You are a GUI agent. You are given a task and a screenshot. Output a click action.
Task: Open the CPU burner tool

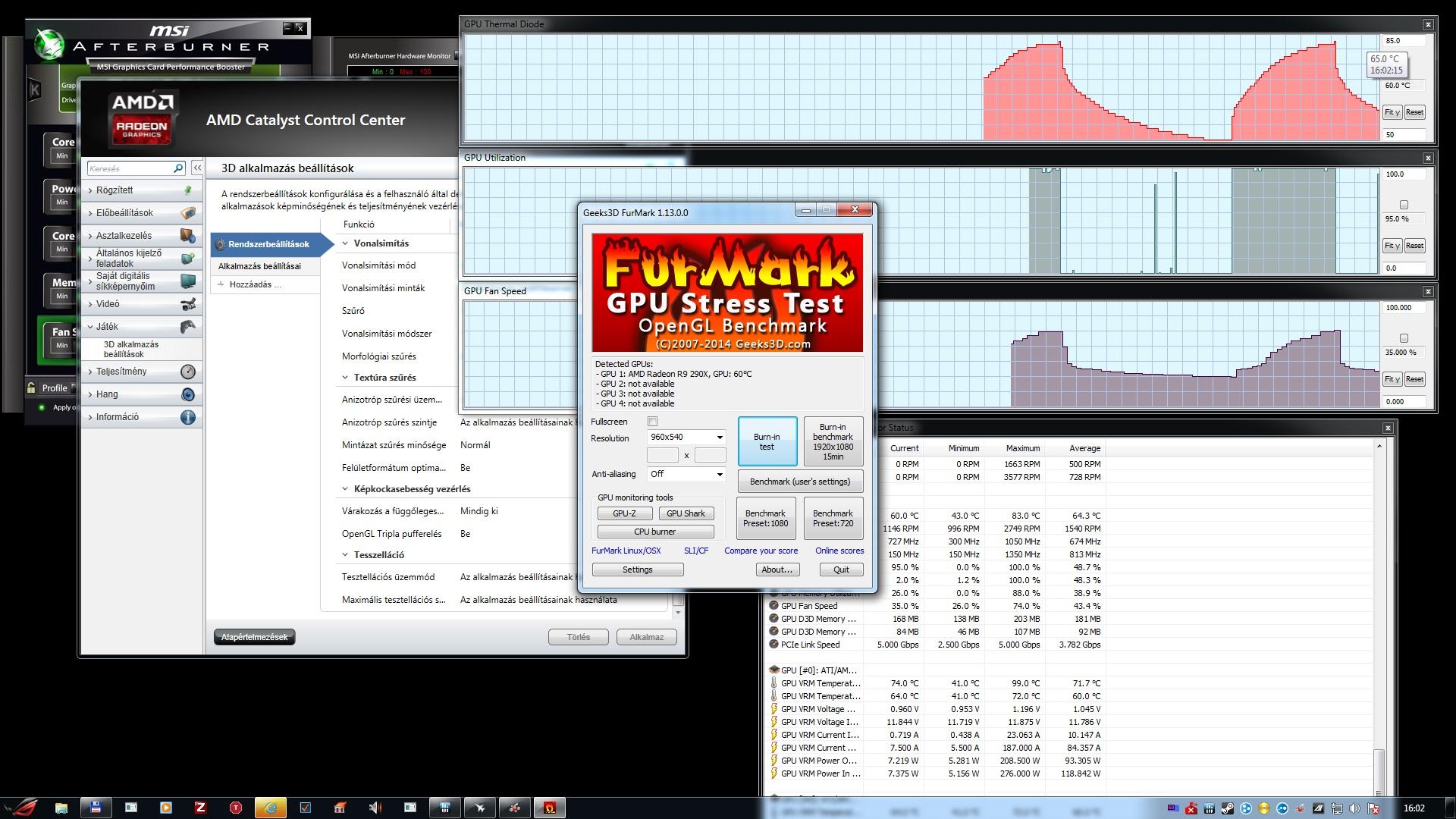pos(655,532)
